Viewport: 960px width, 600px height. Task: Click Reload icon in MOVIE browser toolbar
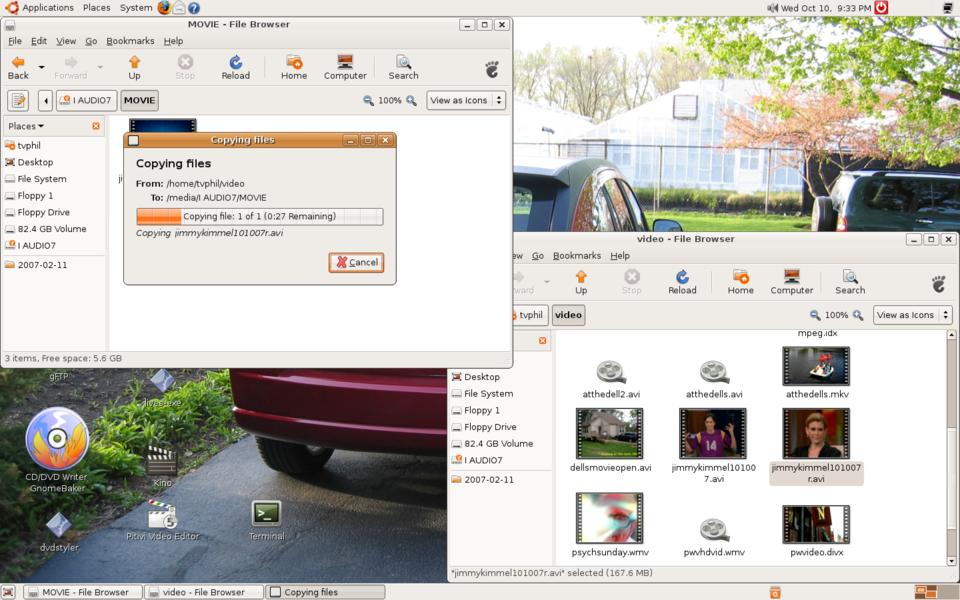[236, 67]
